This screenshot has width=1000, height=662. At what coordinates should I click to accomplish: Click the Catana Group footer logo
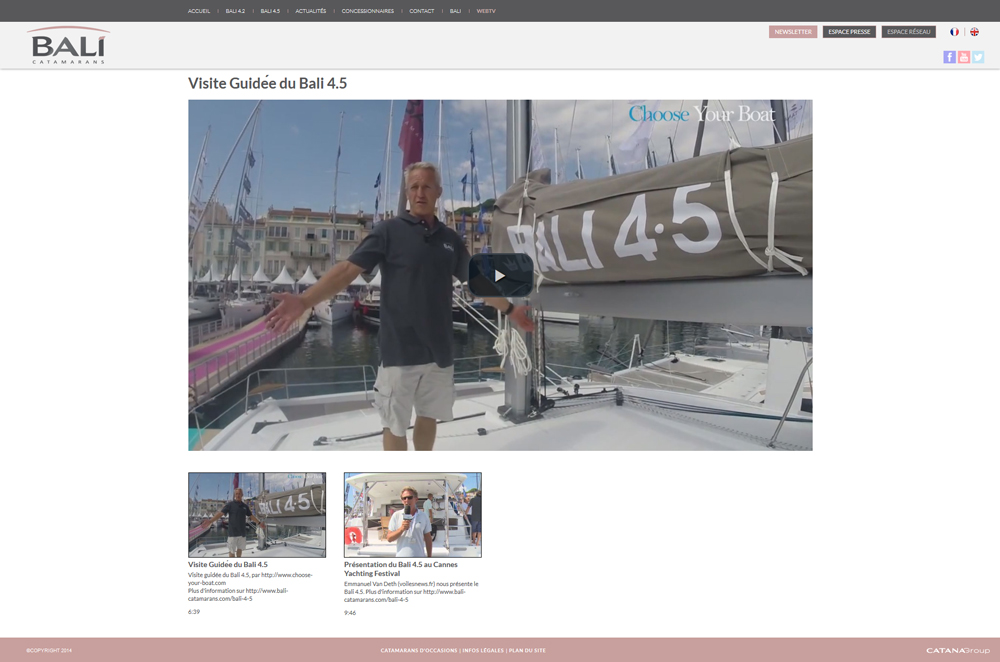[958, 651]
